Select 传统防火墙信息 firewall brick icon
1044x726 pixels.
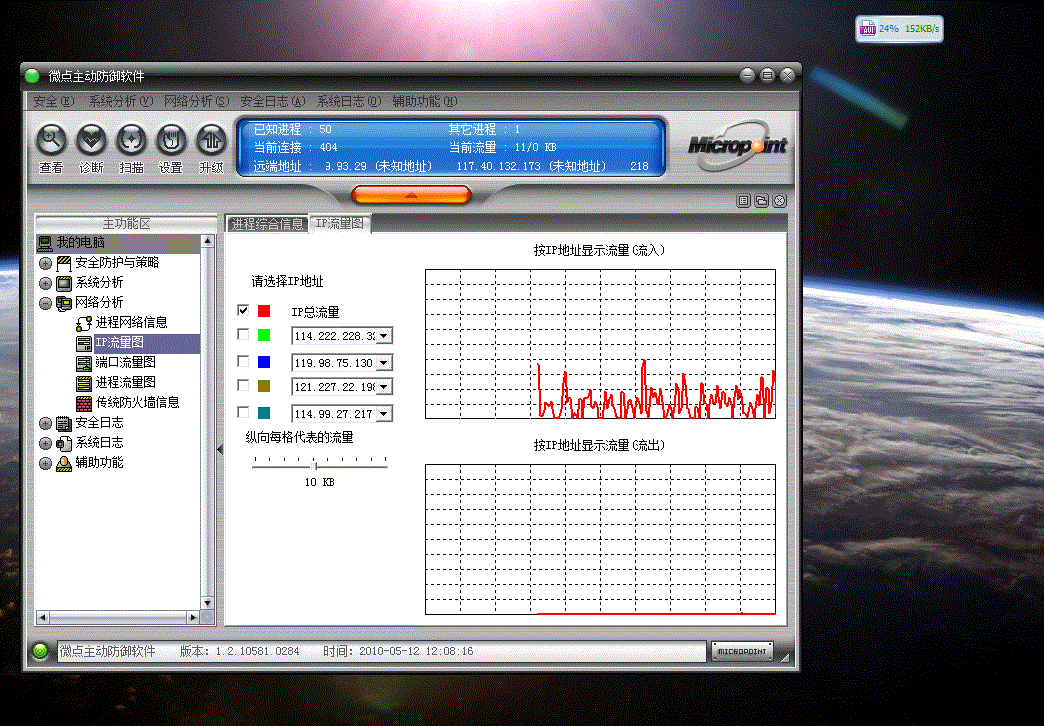(x=85, y=402)
